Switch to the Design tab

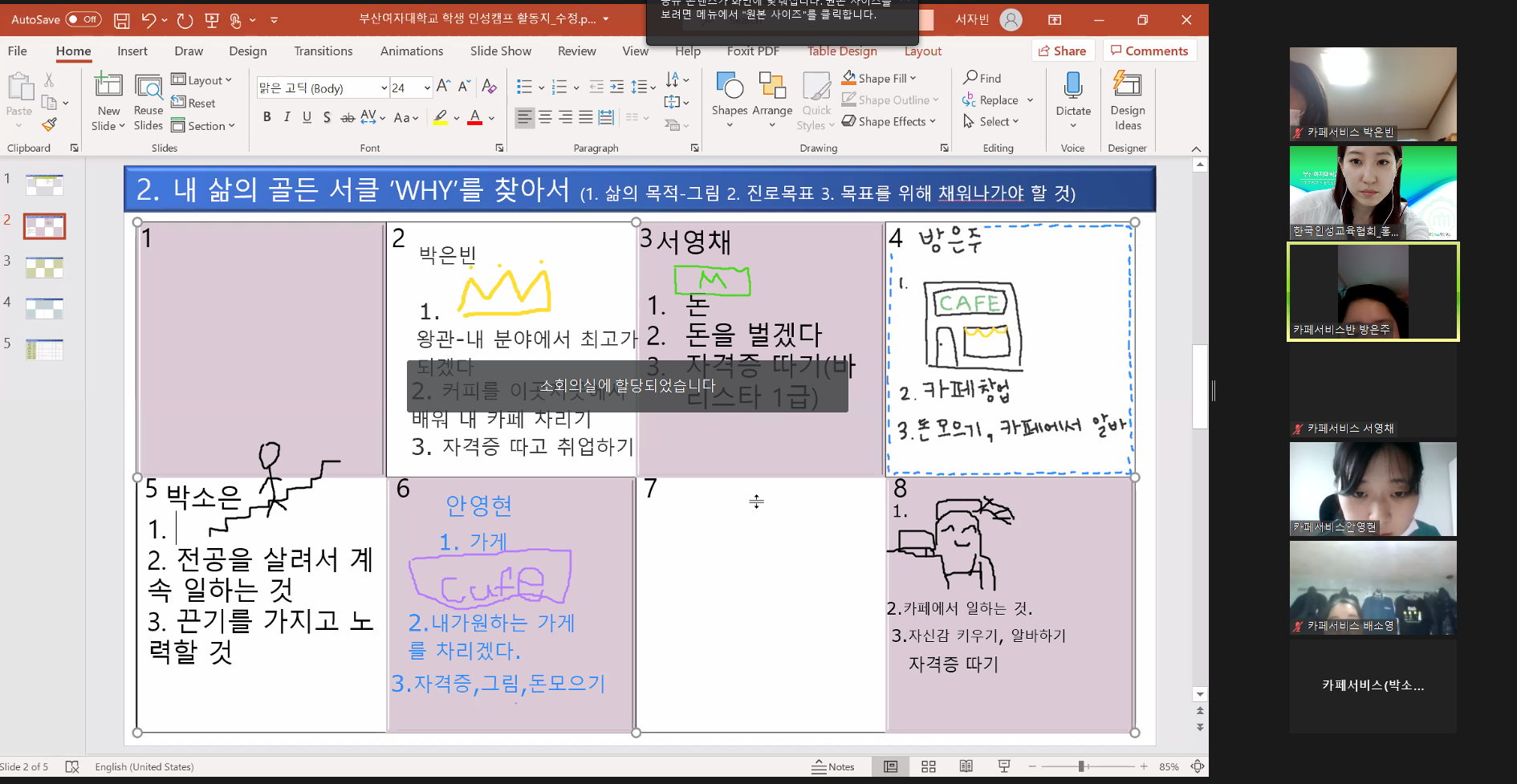click(x=248, y=51)
